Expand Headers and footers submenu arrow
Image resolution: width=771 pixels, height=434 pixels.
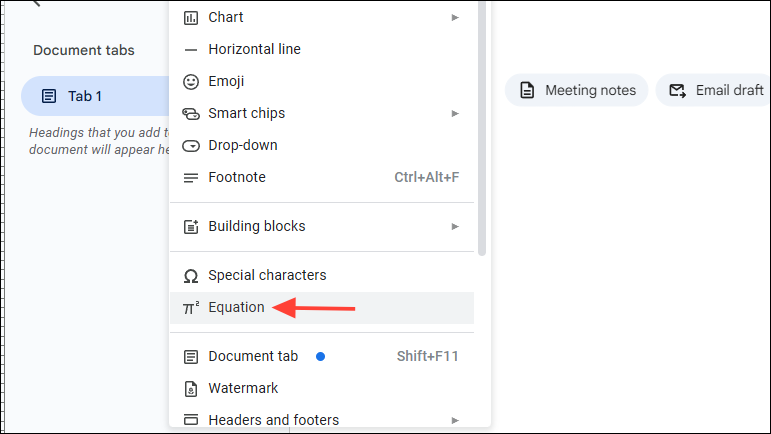point(455,420)
